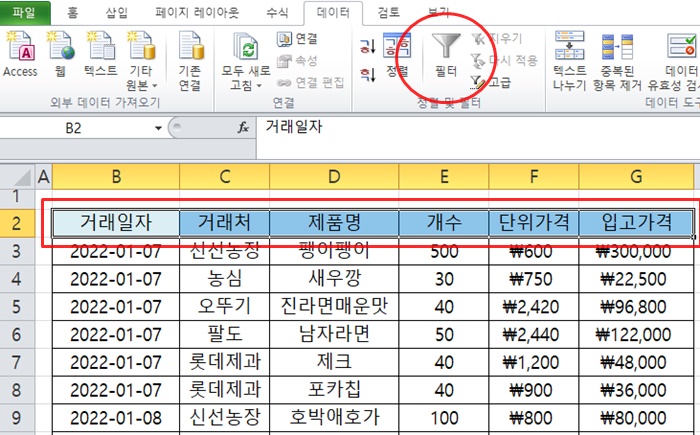Open existing connections (기존 연결)
Image resolution: width=700 pixels, height=435 pixels.
coord(190,61)
